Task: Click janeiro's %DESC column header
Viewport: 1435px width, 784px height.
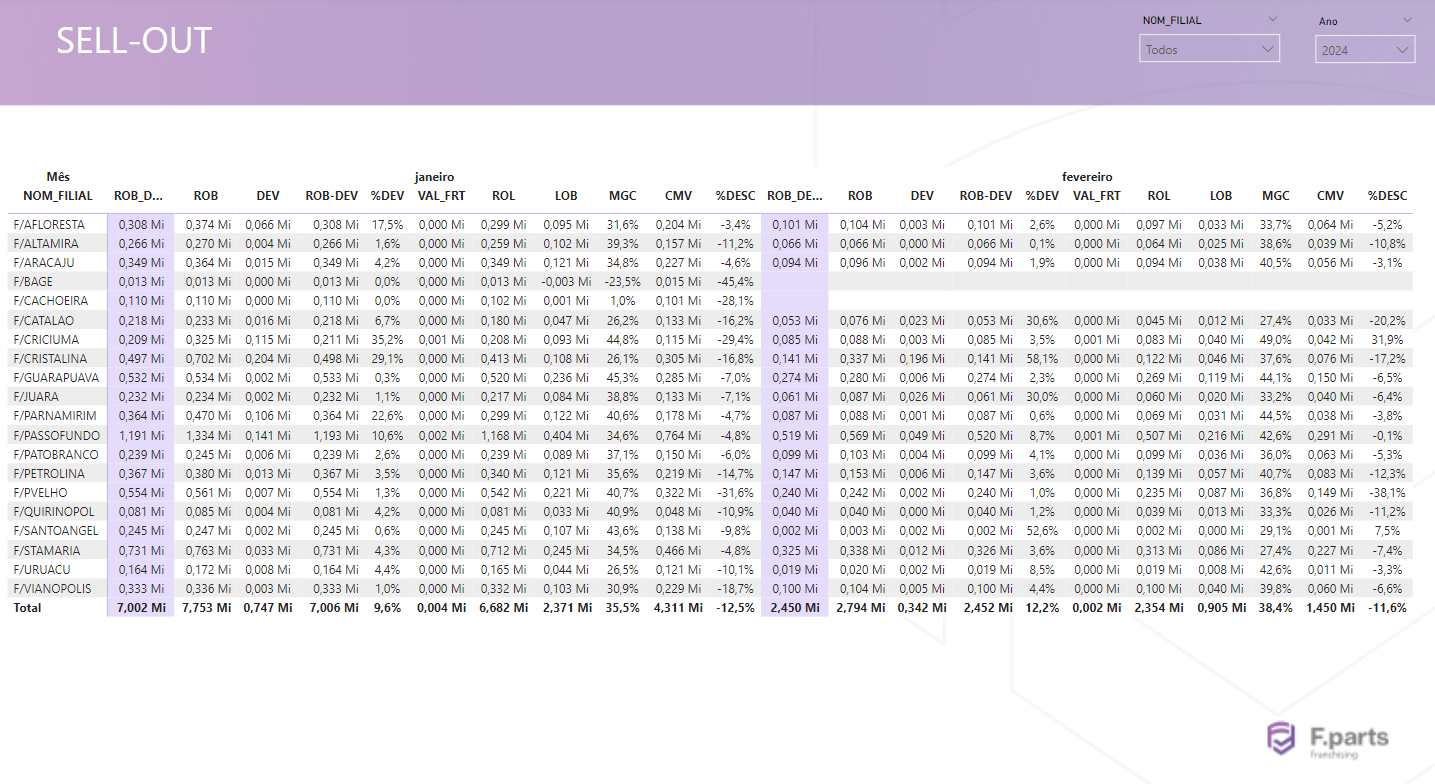Action: tap(735, 196)
